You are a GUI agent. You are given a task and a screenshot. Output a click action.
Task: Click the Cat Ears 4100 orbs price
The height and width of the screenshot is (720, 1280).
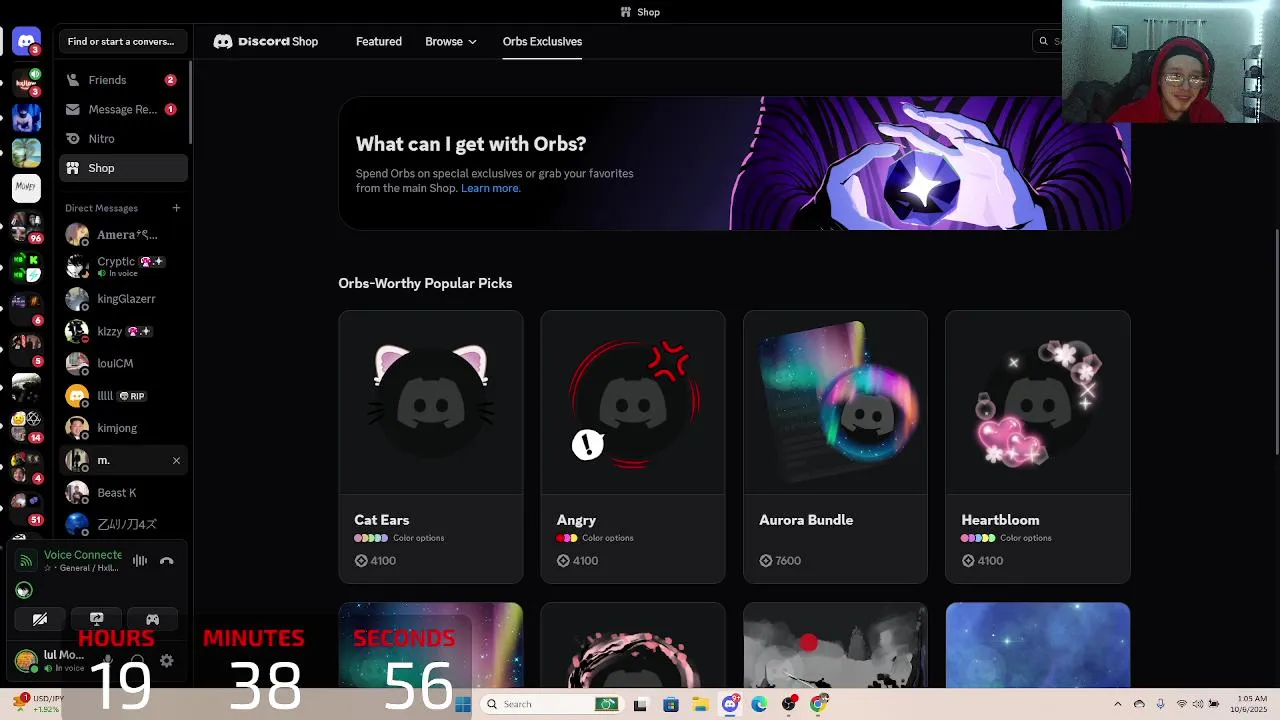click(x=376, y=561)
